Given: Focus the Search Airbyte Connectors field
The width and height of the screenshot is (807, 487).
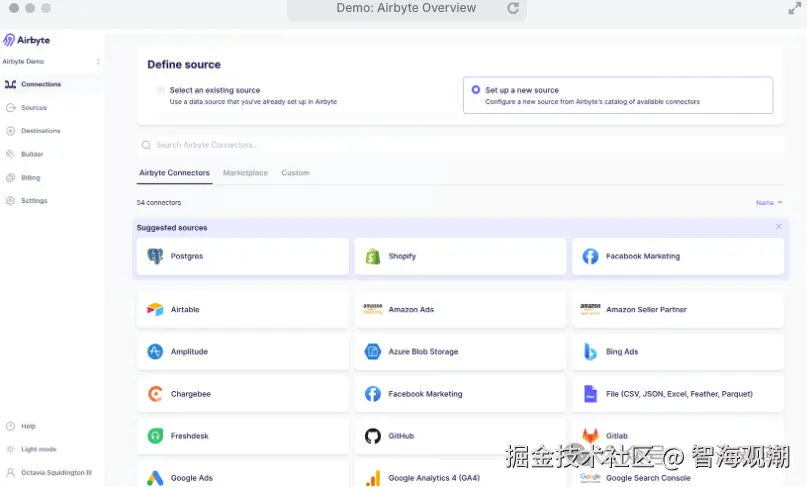Looking at the screenshot, I should click(x=461, y=145).
